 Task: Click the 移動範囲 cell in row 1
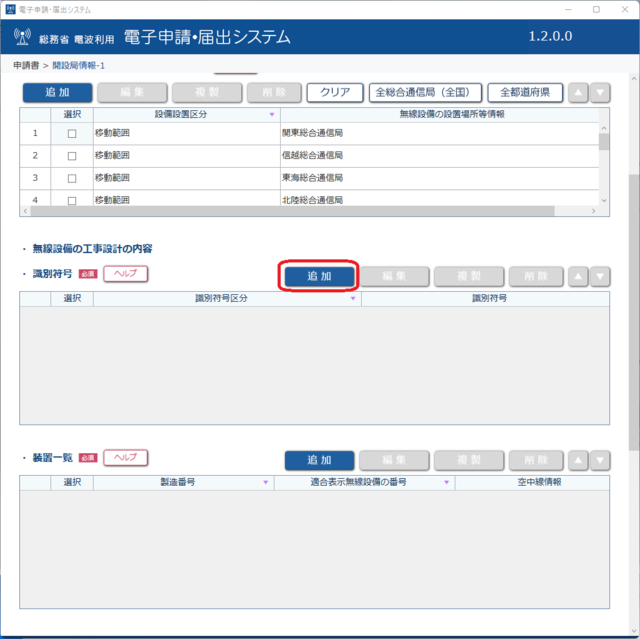tap(187, 133)
